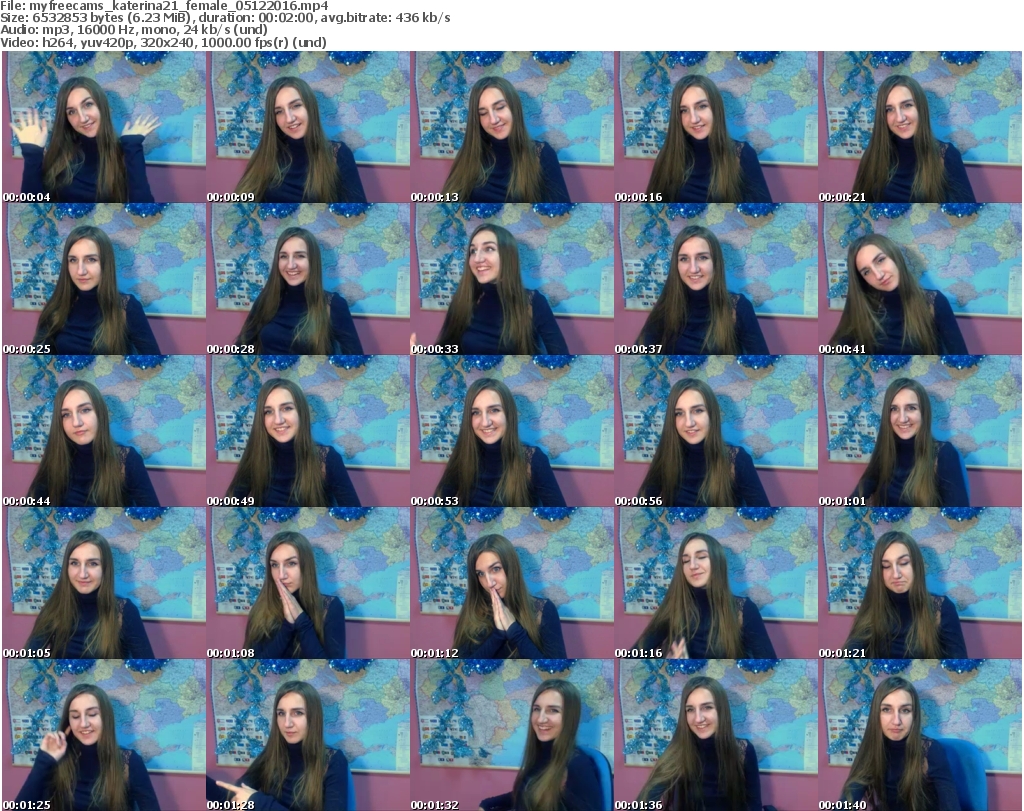Open the frame stamped 00:01:36

click(715, 735)
